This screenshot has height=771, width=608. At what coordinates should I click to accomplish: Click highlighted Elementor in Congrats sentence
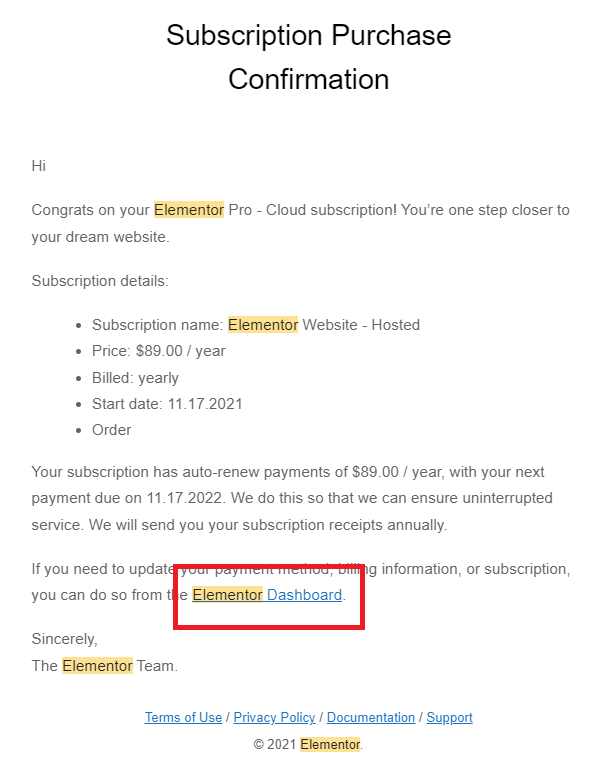(x=189, y=210)
